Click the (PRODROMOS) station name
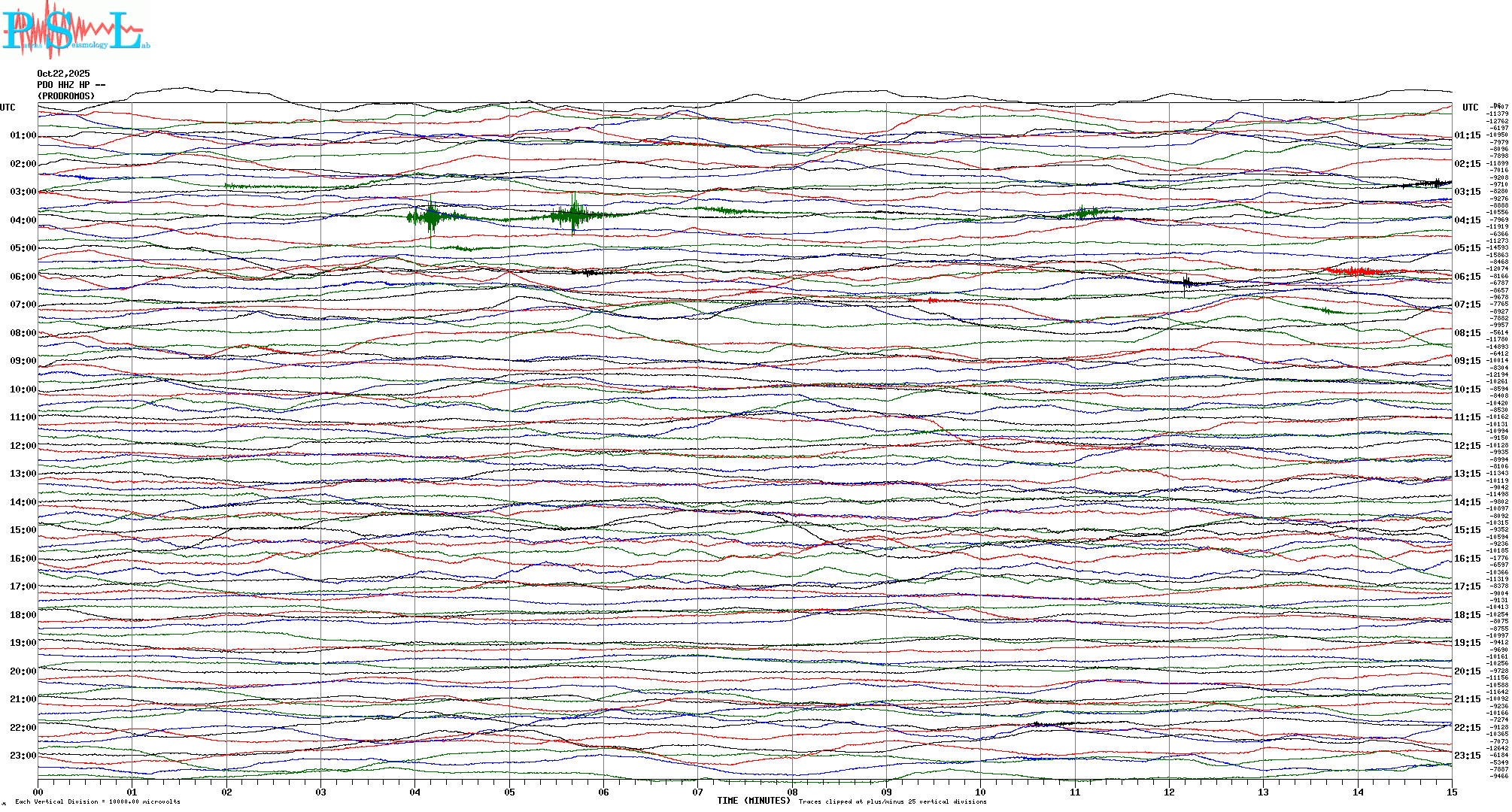This screenshot has height=812, width=1512. pos(66,96)
